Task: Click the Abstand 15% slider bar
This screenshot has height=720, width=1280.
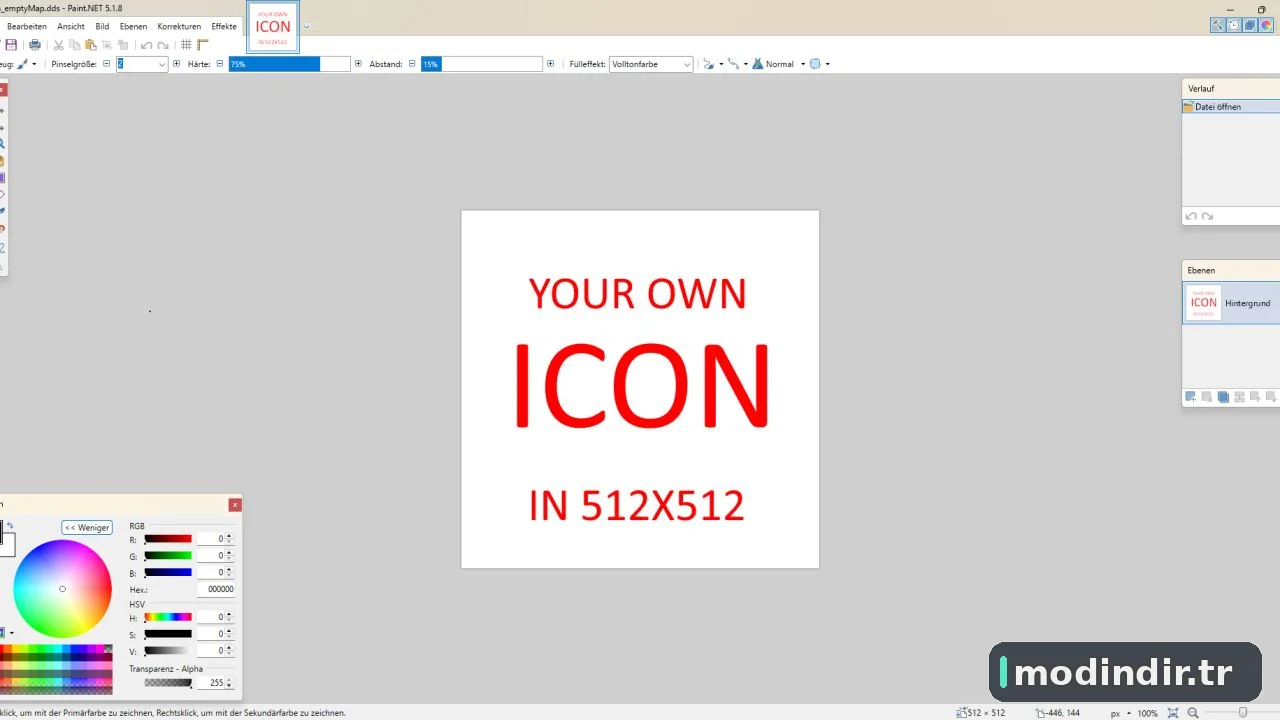Action: (482, 64)
